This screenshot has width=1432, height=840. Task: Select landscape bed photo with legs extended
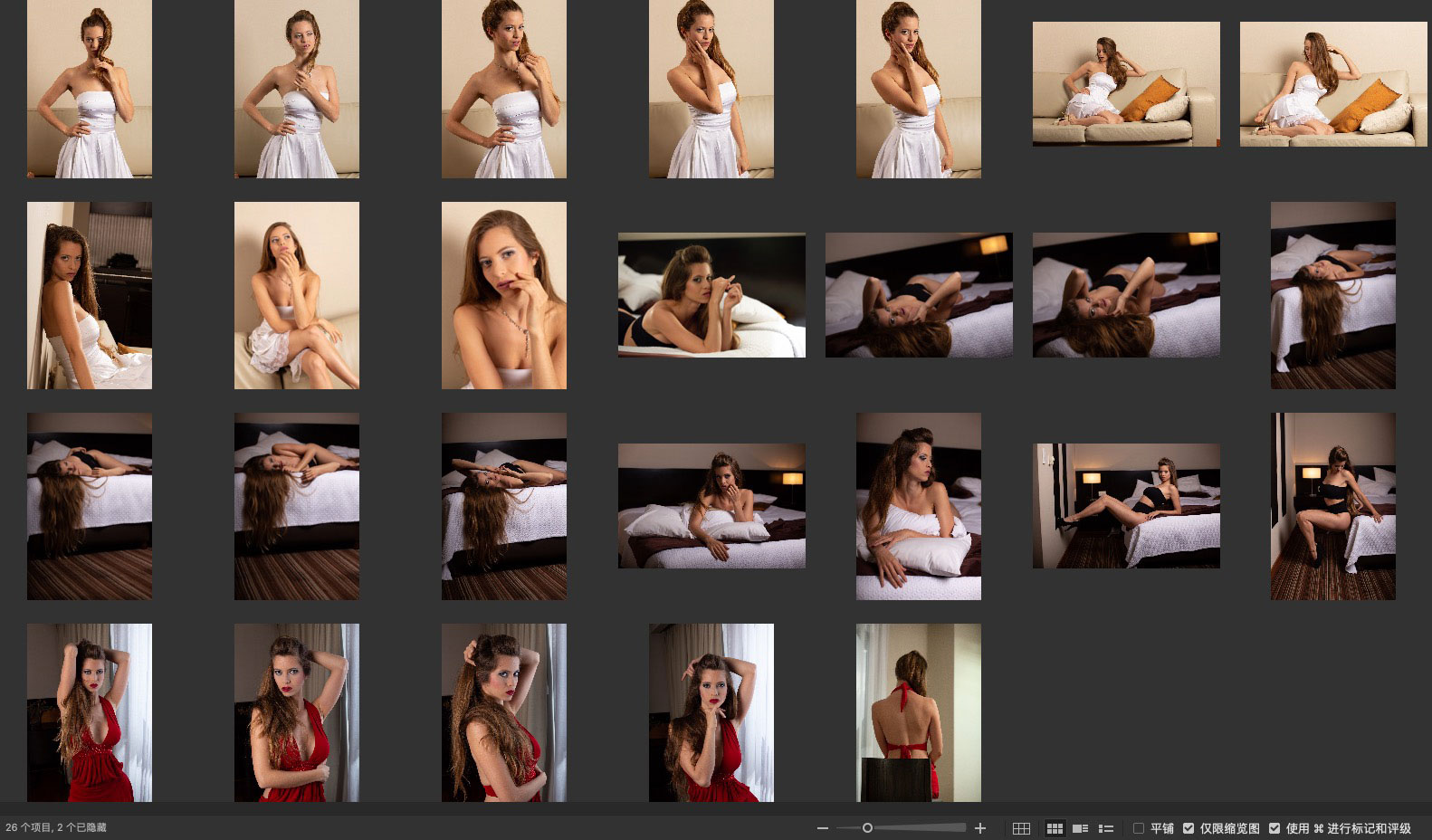(1125, 506)
